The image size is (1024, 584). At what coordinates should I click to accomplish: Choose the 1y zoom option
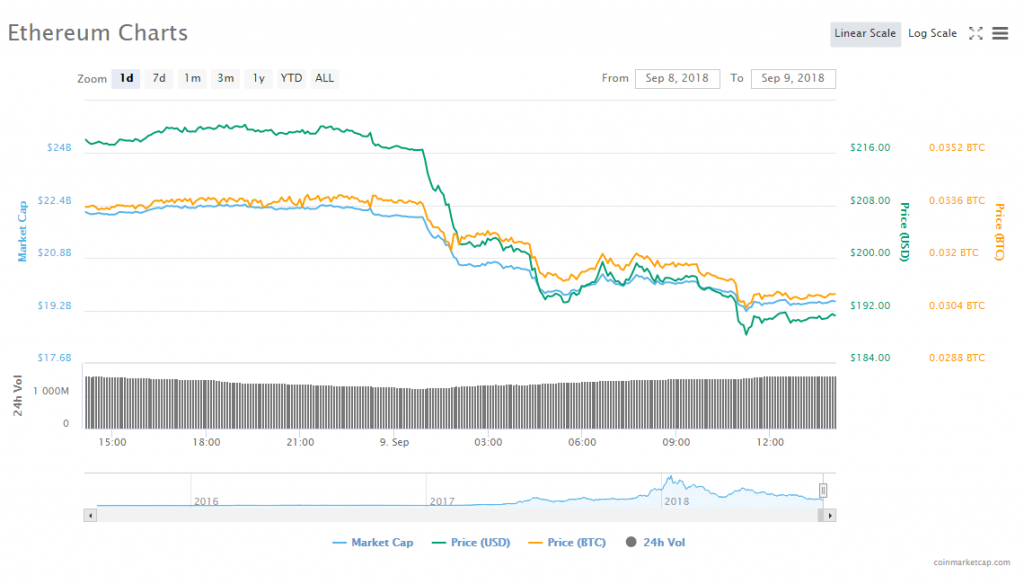[x=259, y=78]
